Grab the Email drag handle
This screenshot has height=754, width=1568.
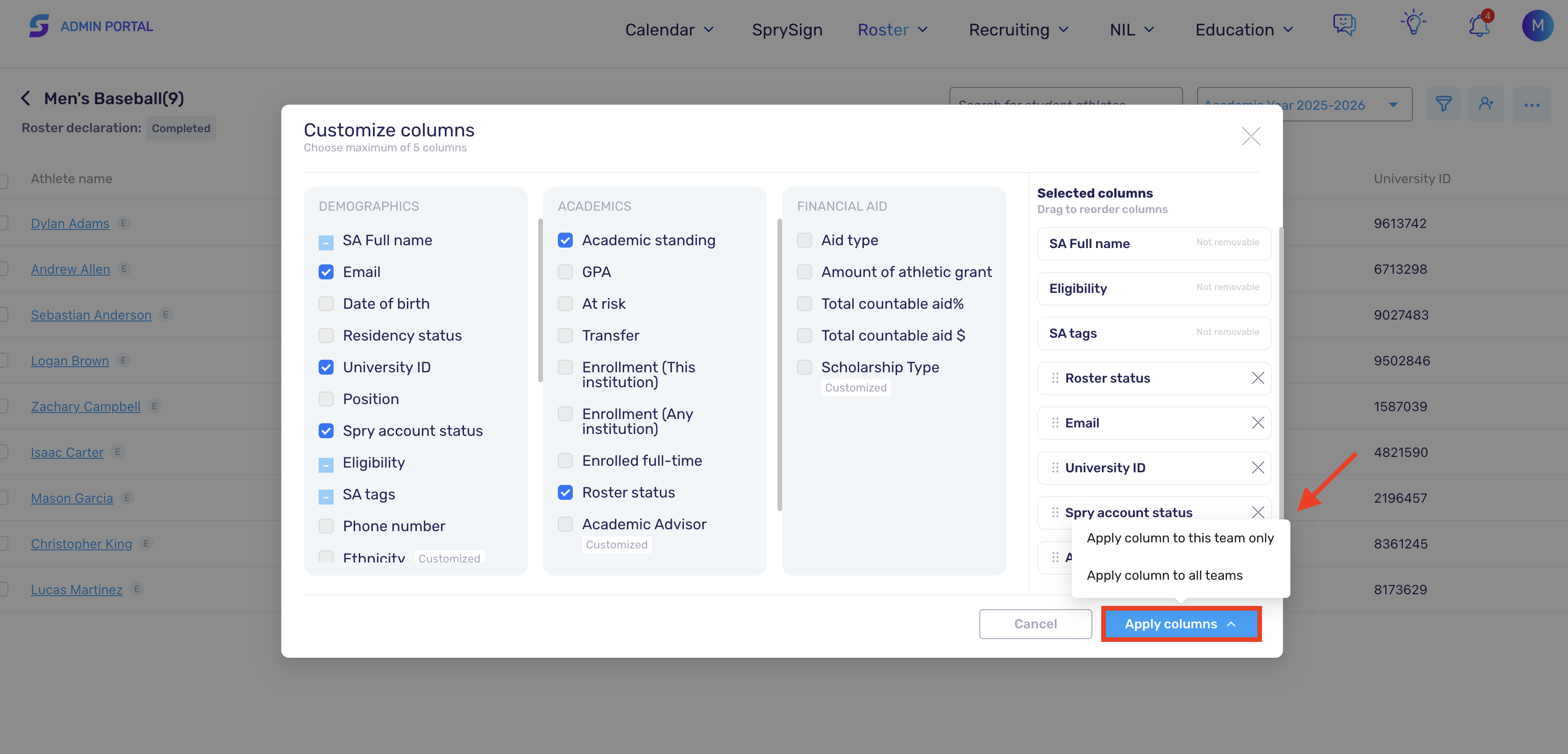coord(1055,423)
